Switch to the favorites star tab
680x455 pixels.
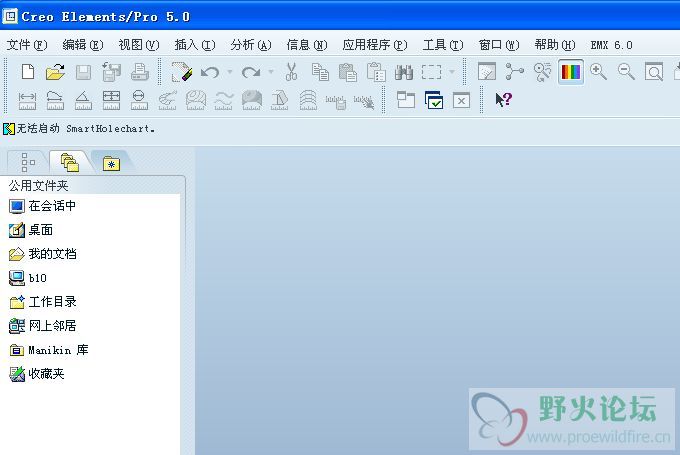(x=111, y=164)
